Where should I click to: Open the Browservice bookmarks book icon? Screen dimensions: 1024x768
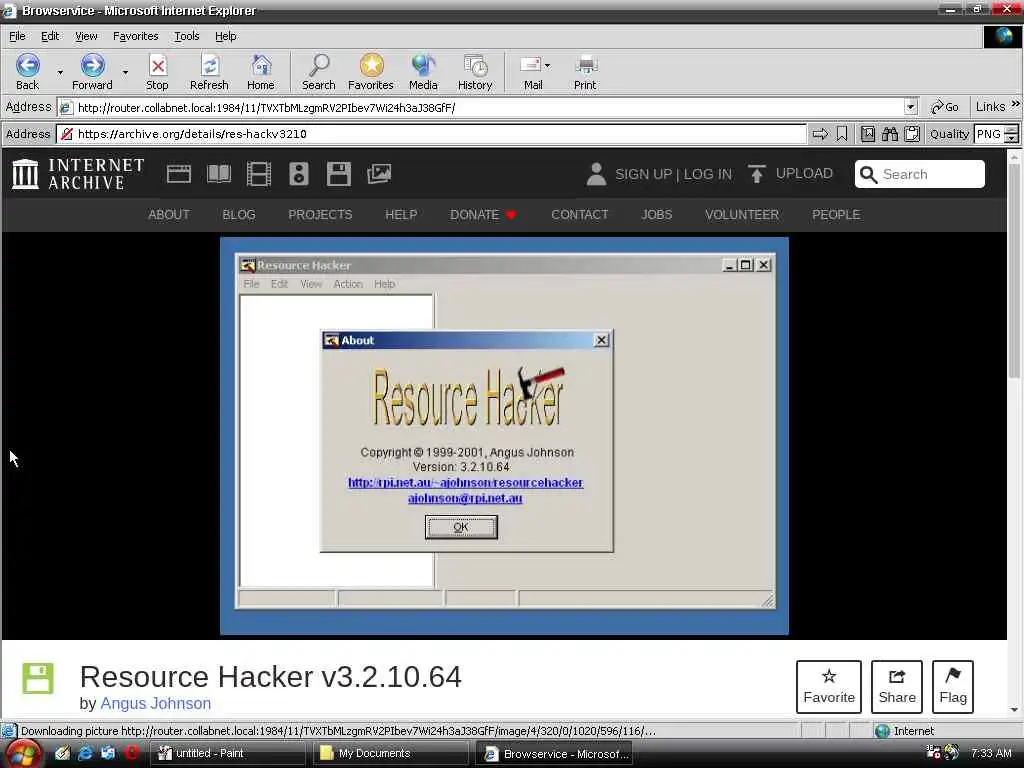(x=867, y=134)
